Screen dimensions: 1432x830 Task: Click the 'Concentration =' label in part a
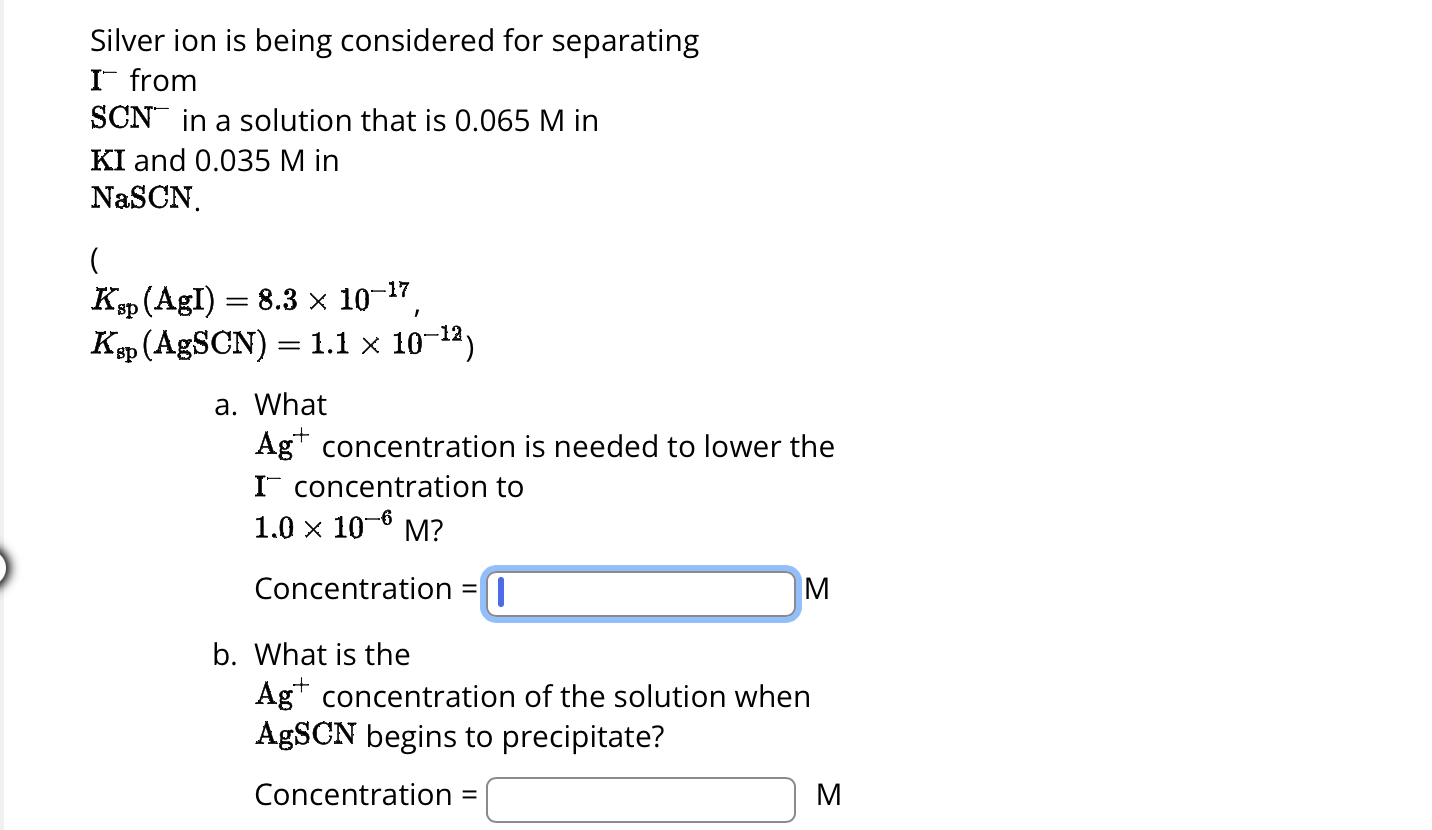(363, 589)
